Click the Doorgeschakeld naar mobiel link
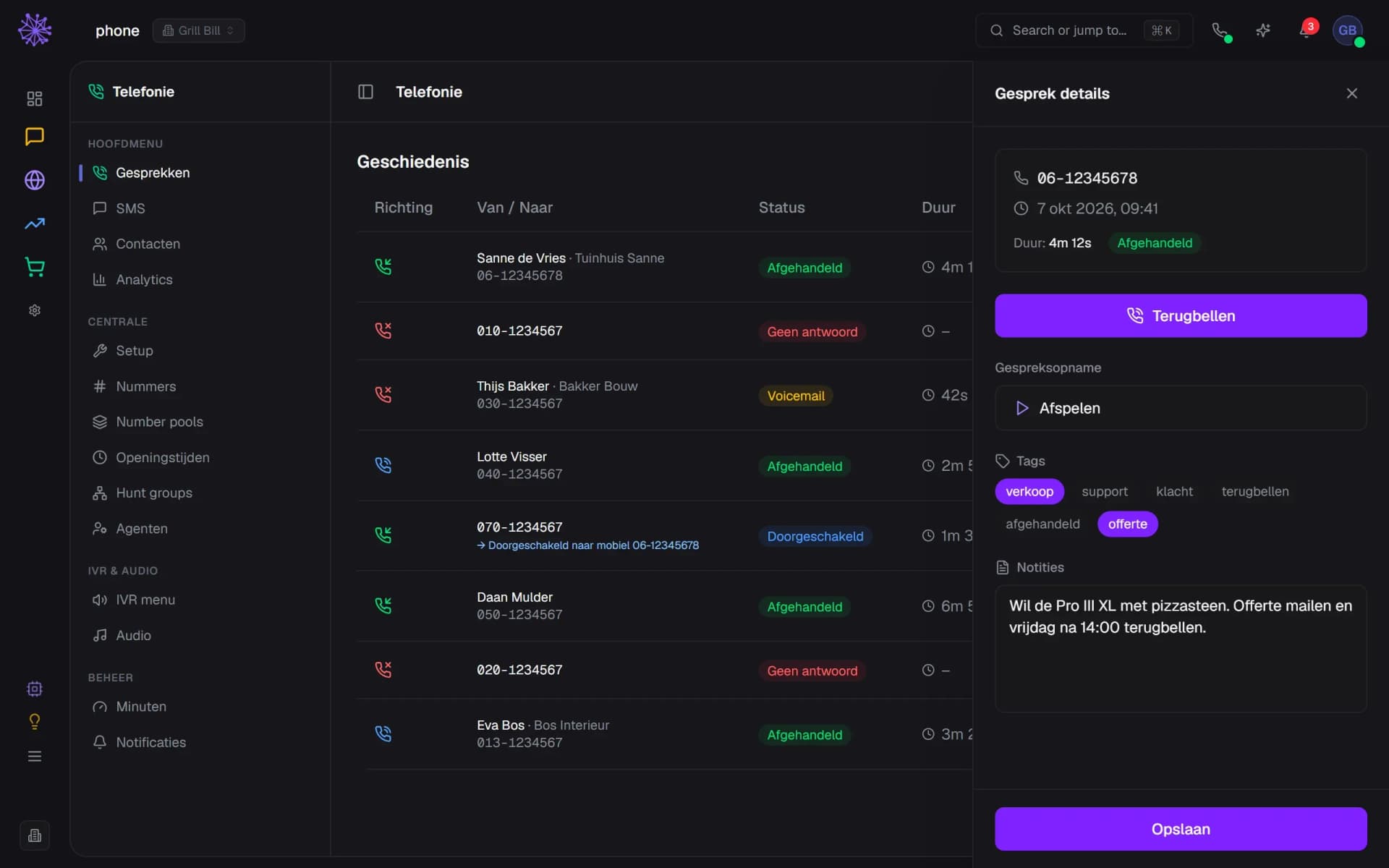The width and height of the screenshot is (1389, 868). coord(587,545)
